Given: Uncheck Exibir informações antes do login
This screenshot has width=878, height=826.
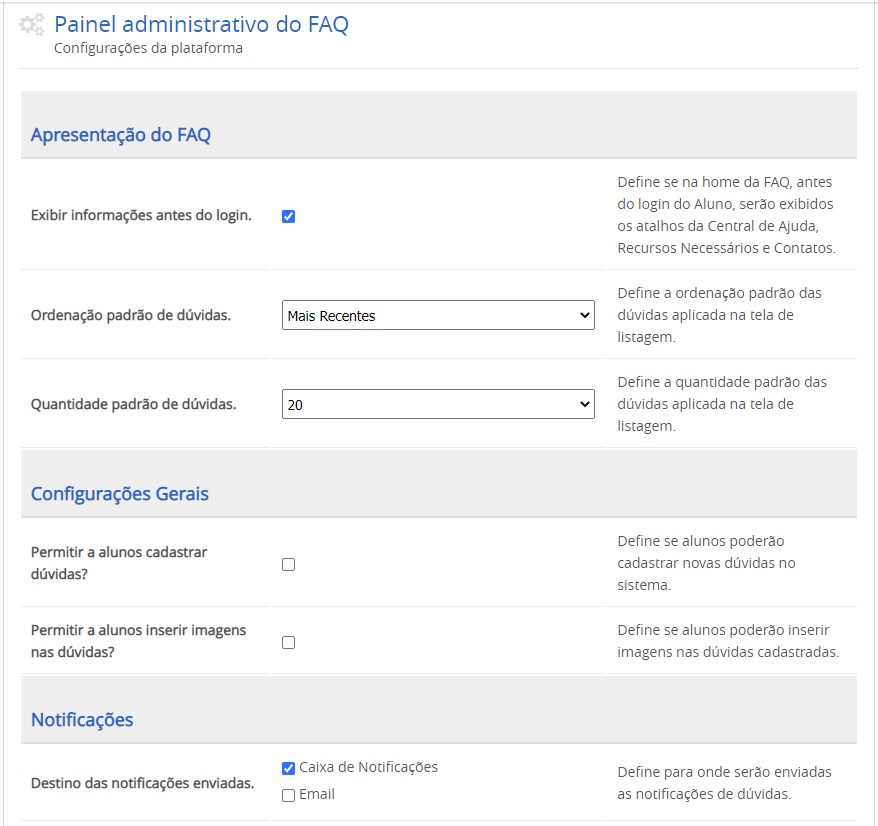Looking at the screenshot, I should [x=288, y=216].
